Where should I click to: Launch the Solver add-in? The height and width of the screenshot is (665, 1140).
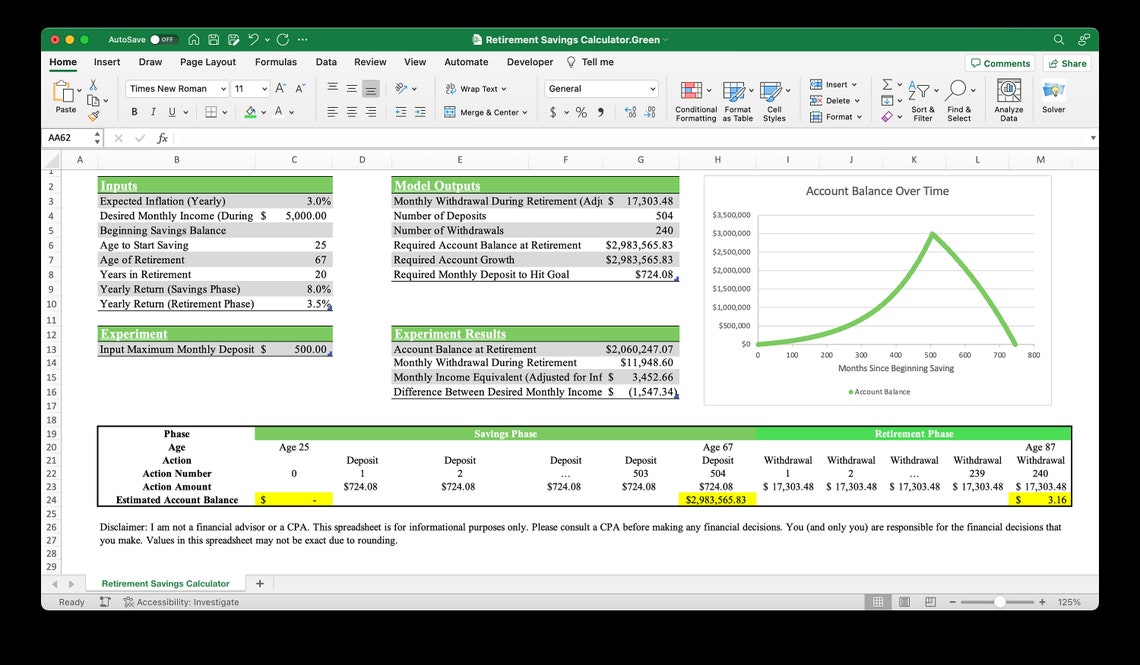1053,97
